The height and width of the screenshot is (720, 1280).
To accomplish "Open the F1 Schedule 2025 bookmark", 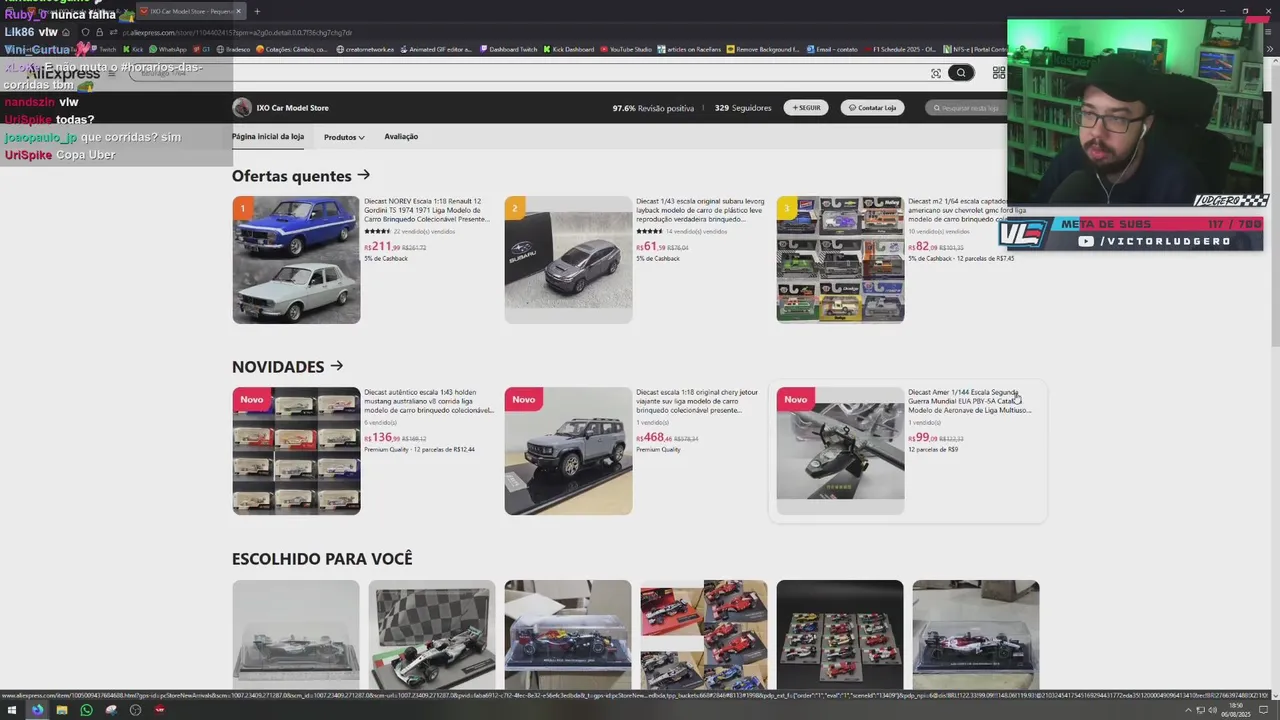I will [x=900, y=49].
